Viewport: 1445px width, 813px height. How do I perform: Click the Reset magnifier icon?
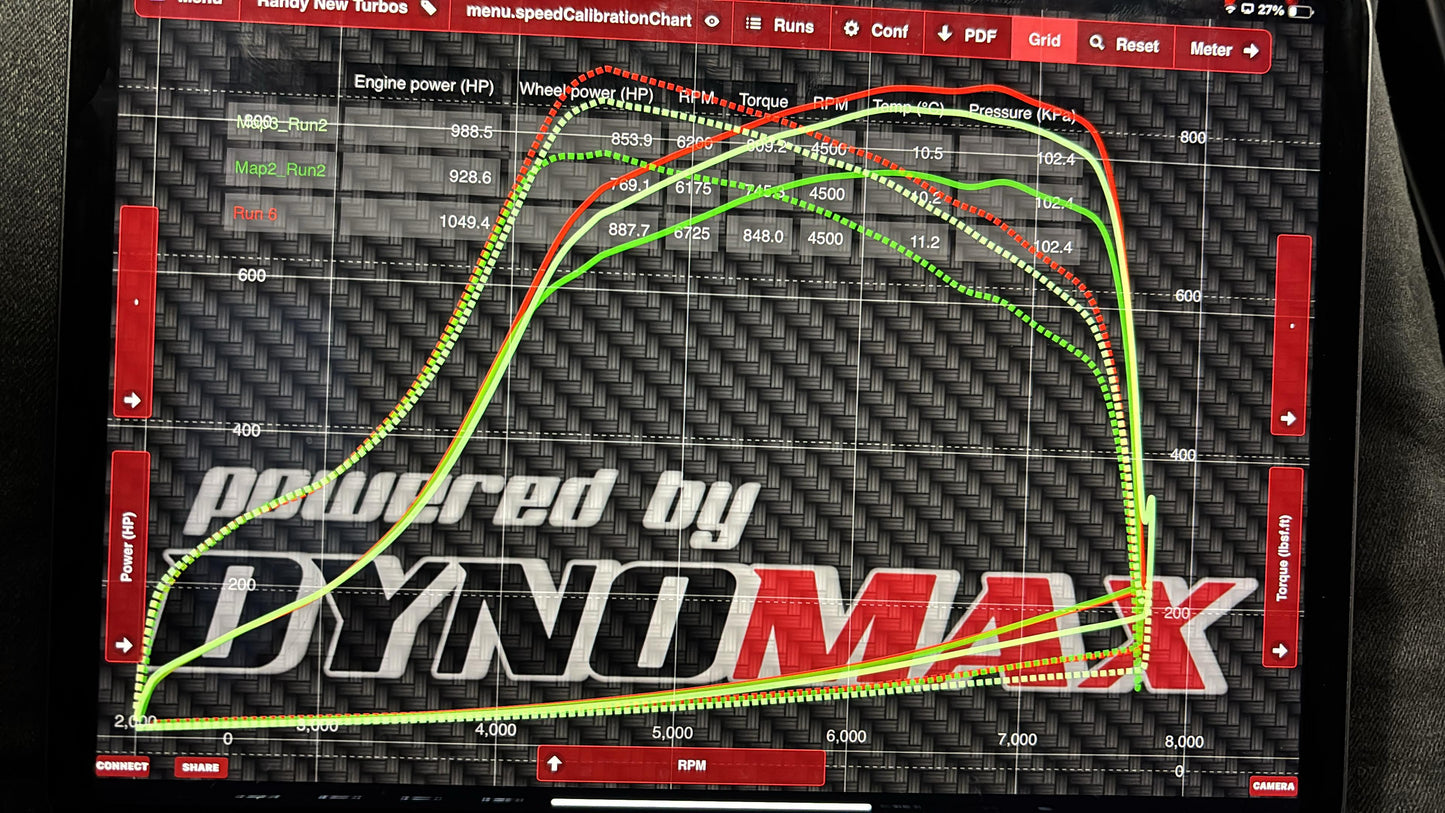[x=1098, y=45]
